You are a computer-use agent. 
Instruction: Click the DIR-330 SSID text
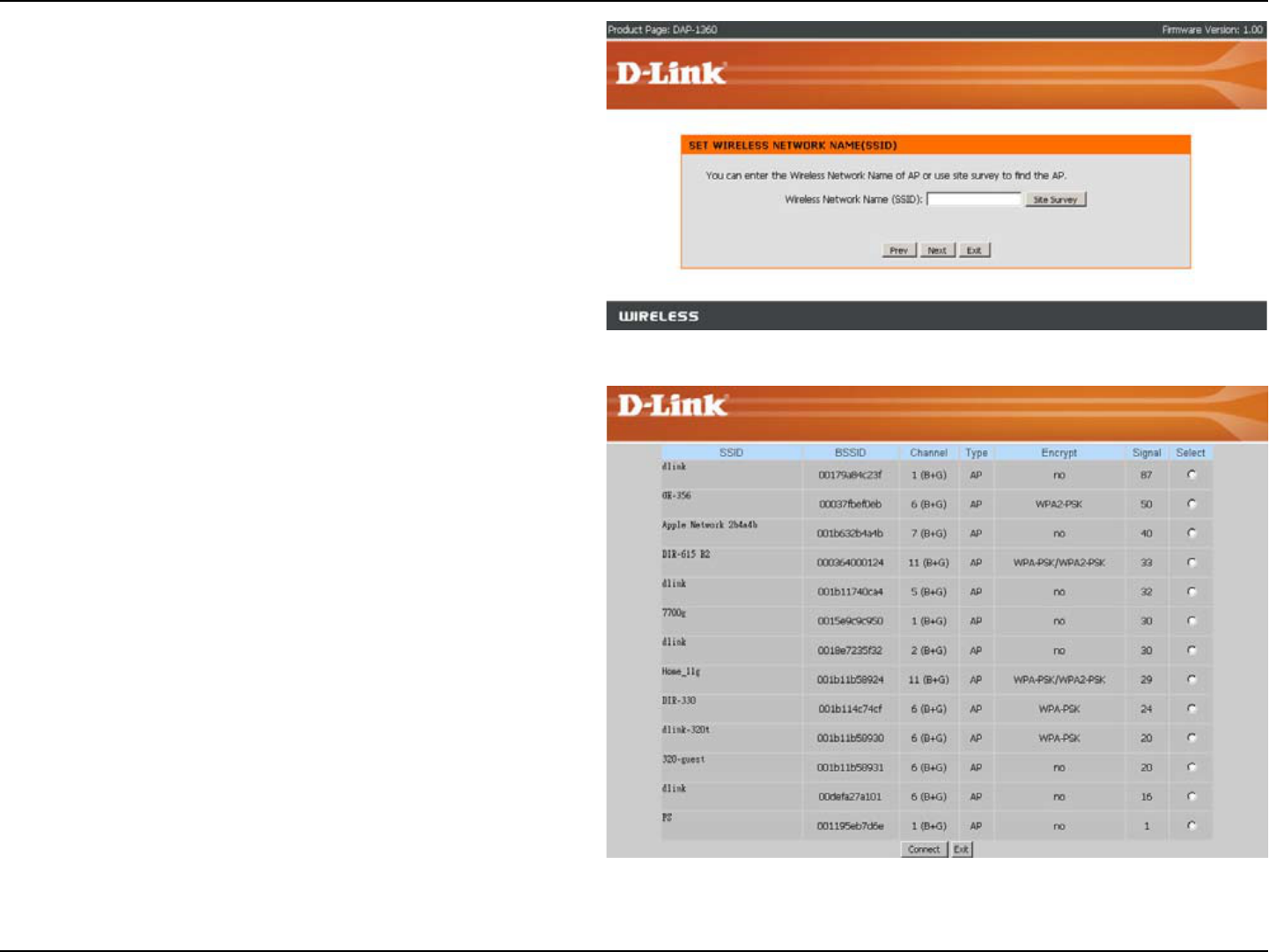tap(679, 700)
